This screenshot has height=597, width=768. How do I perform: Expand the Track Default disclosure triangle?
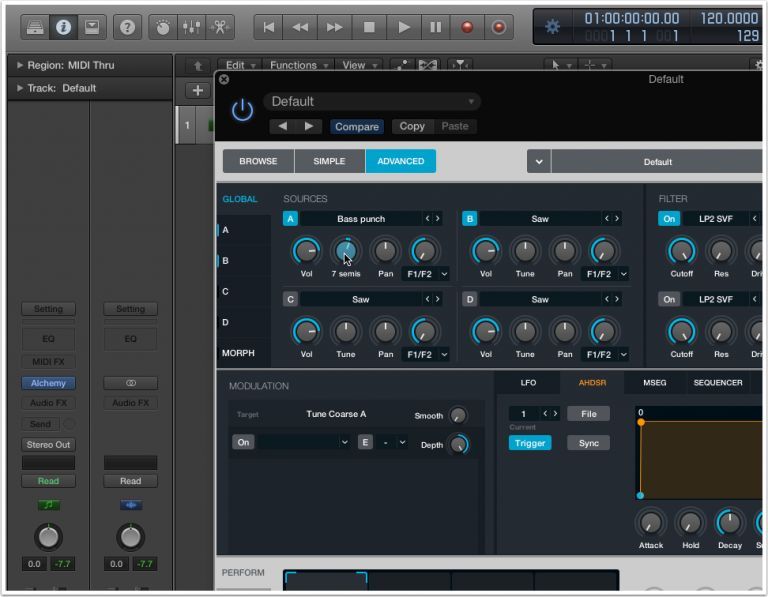click(x=20, y=88)
